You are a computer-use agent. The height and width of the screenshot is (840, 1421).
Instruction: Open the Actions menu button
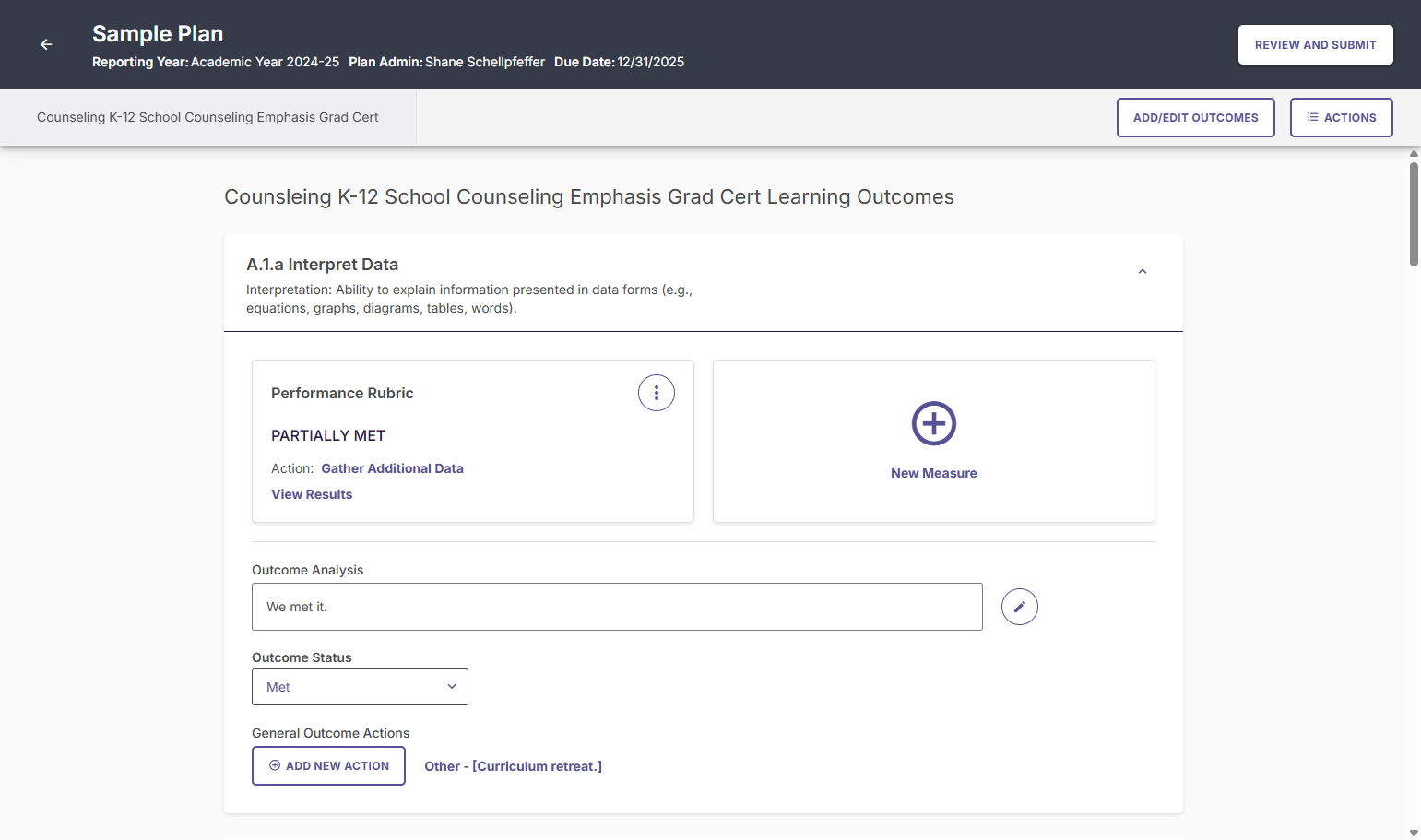[x=1341, y=117]
